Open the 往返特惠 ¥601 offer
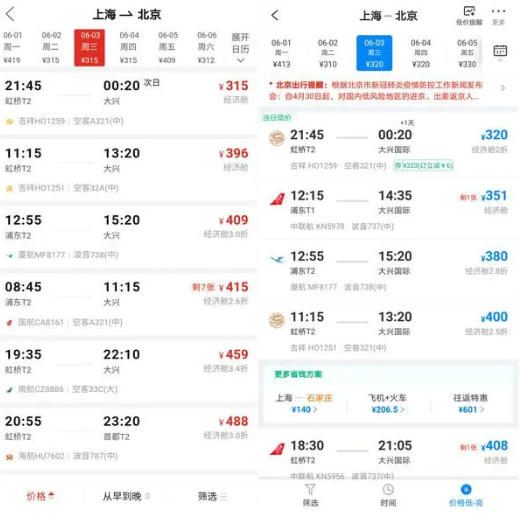Viewport: 524px width, 513px height. 471,403
